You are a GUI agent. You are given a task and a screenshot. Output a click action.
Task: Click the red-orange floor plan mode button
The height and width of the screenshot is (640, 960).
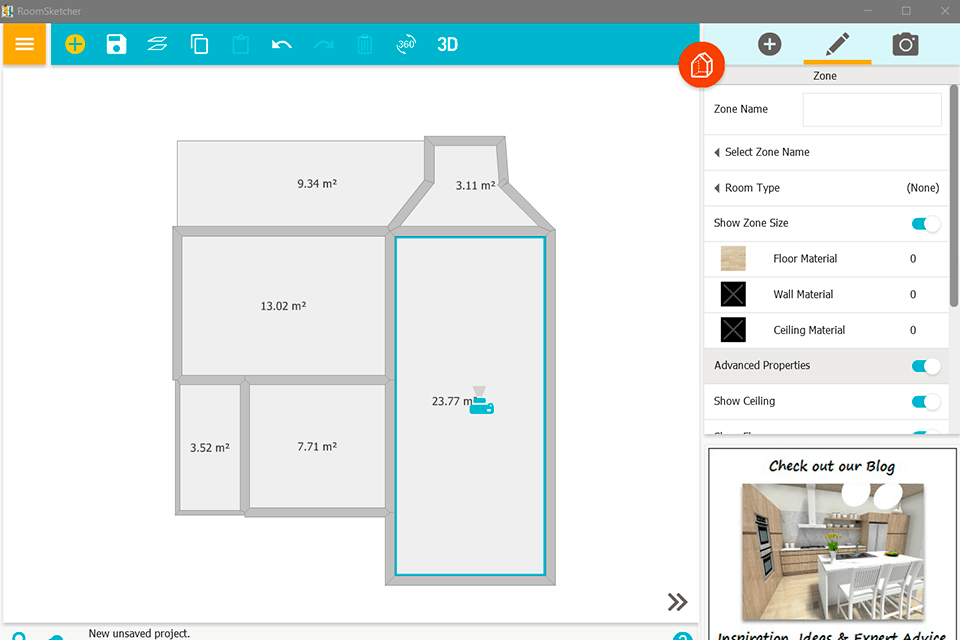click(x=702, y=65)
